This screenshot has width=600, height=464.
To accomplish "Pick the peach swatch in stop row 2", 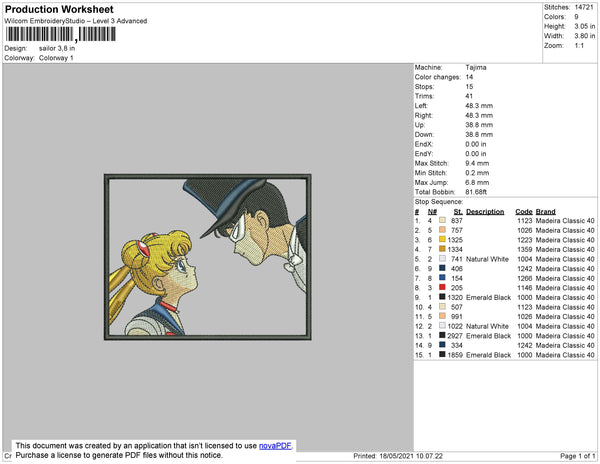I will click(442, 230).
